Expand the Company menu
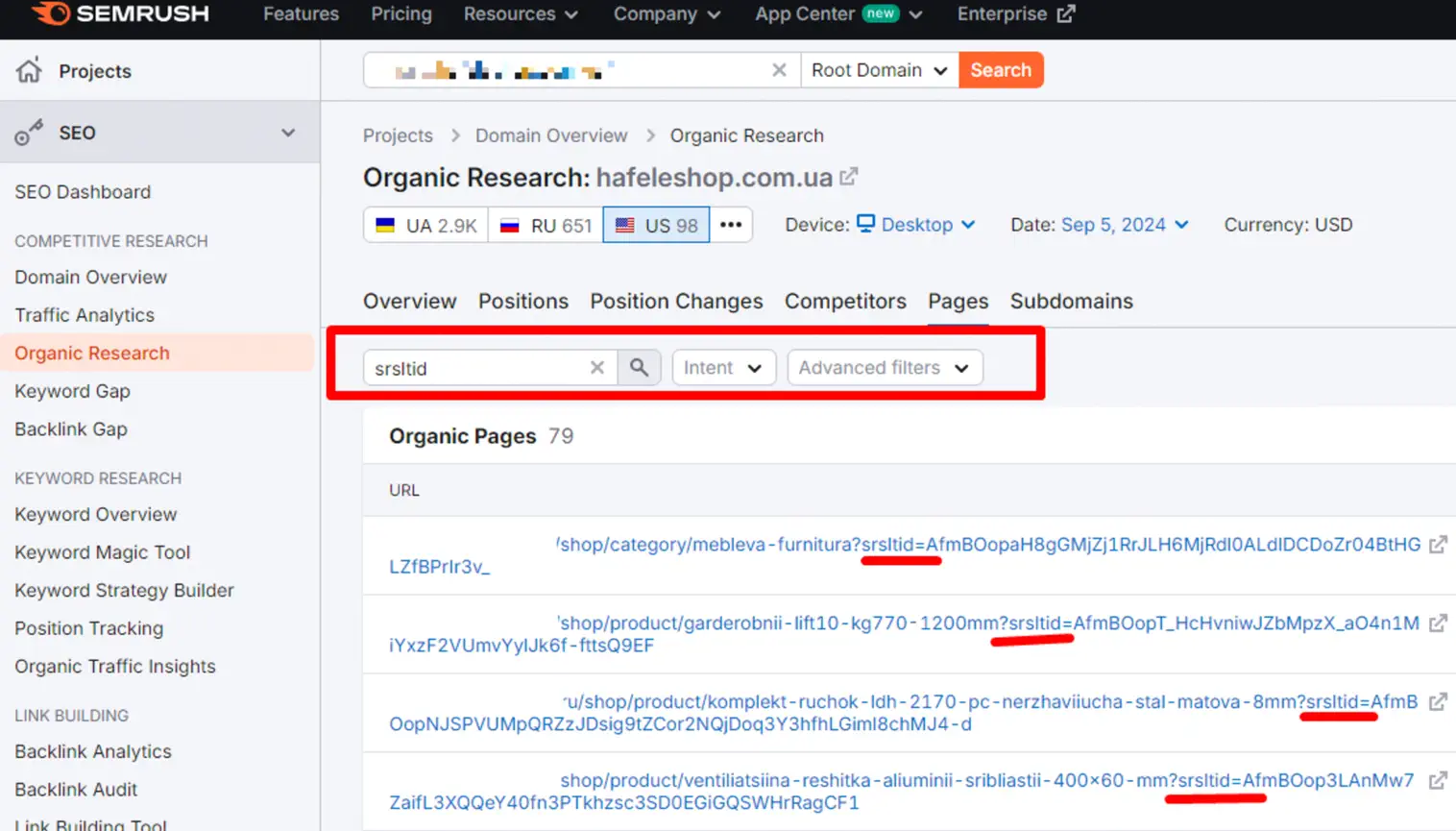The height and width of the screenshot is (831, 1456). click(x=667, y=14)
